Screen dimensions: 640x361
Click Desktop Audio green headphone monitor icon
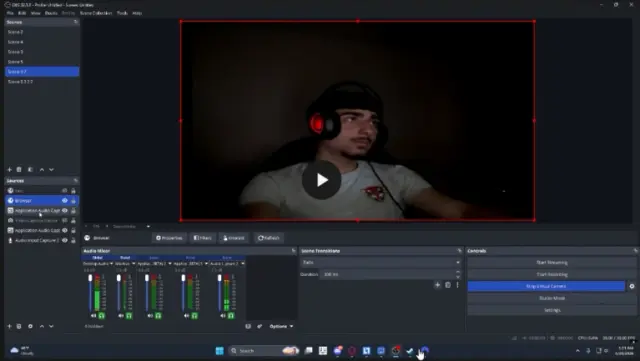coord(101,316)
